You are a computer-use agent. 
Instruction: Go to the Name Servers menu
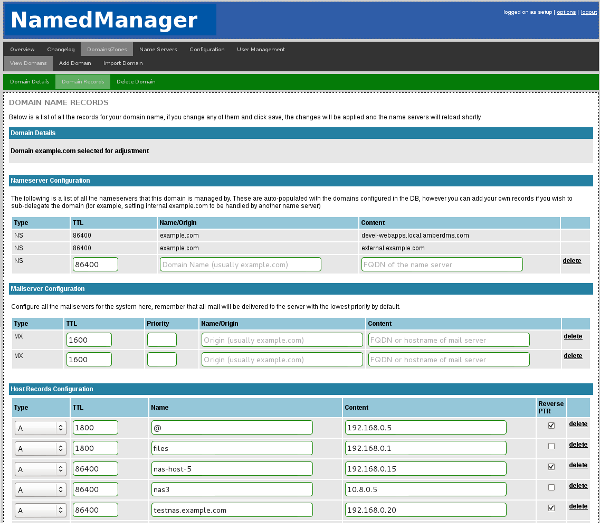coord(158,49)
